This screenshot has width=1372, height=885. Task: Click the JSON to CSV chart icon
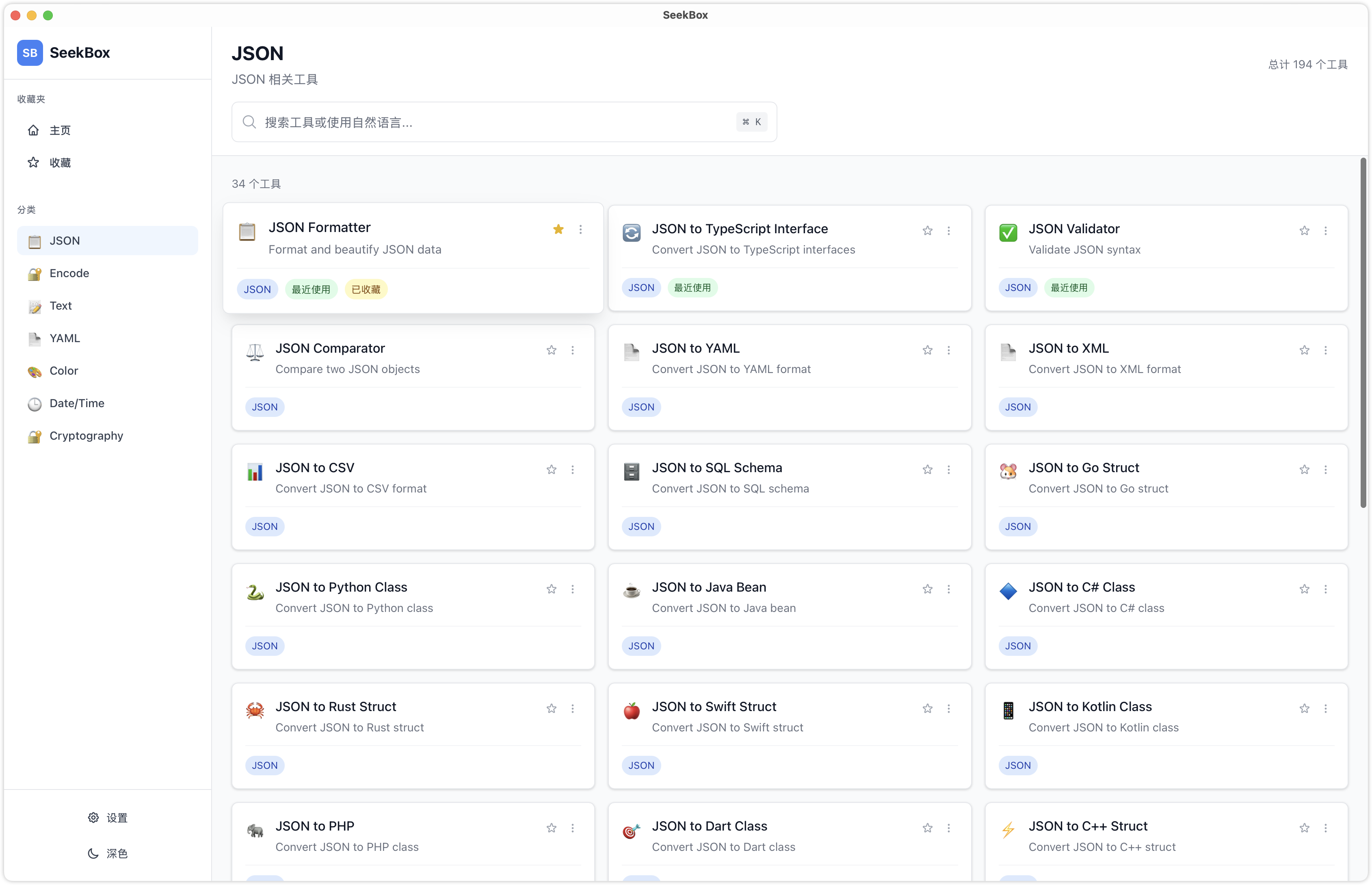[255, 472]
